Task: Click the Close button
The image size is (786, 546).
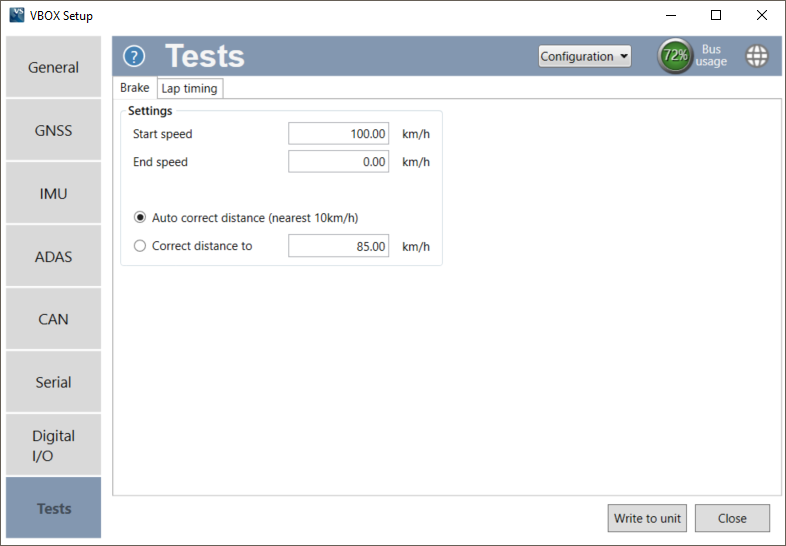Action: click(x=732, y=518)
